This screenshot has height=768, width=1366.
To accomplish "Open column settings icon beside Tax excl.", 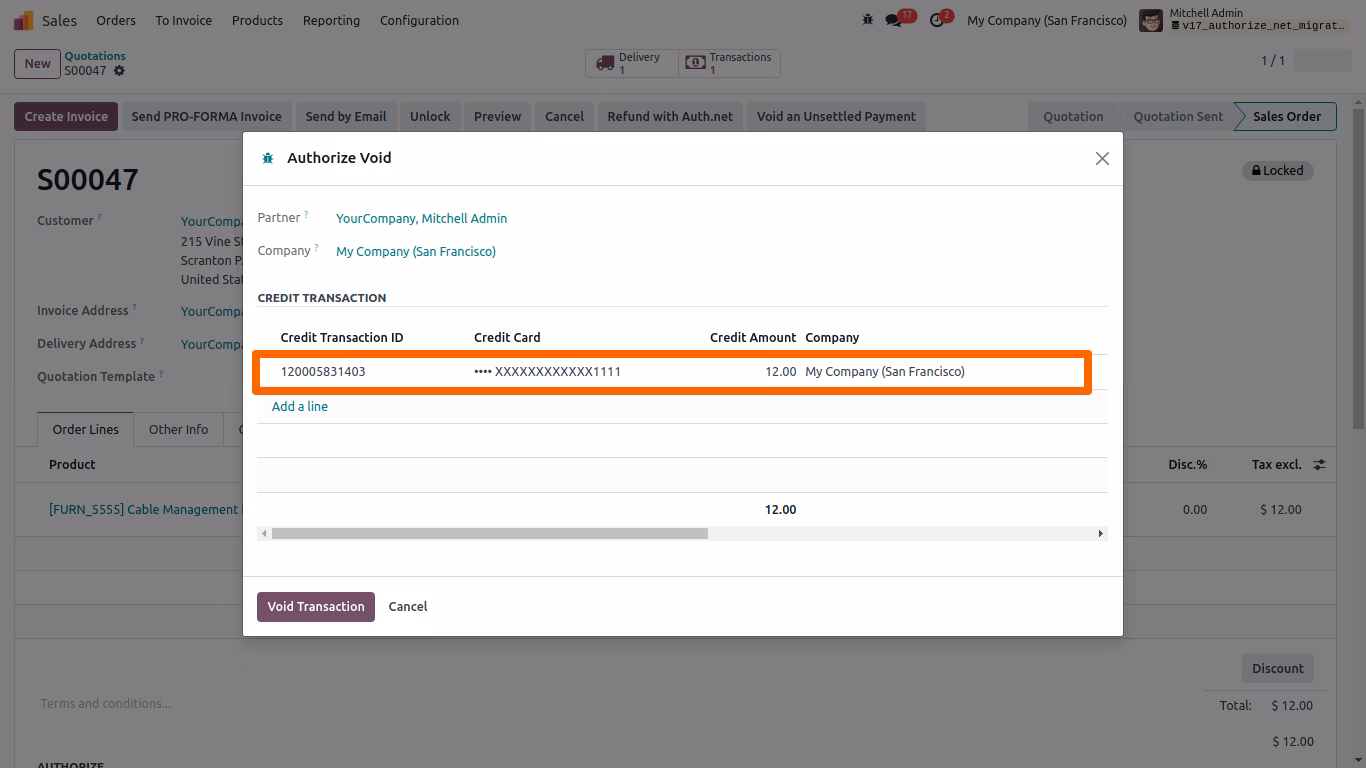I will click(1320, 465).
